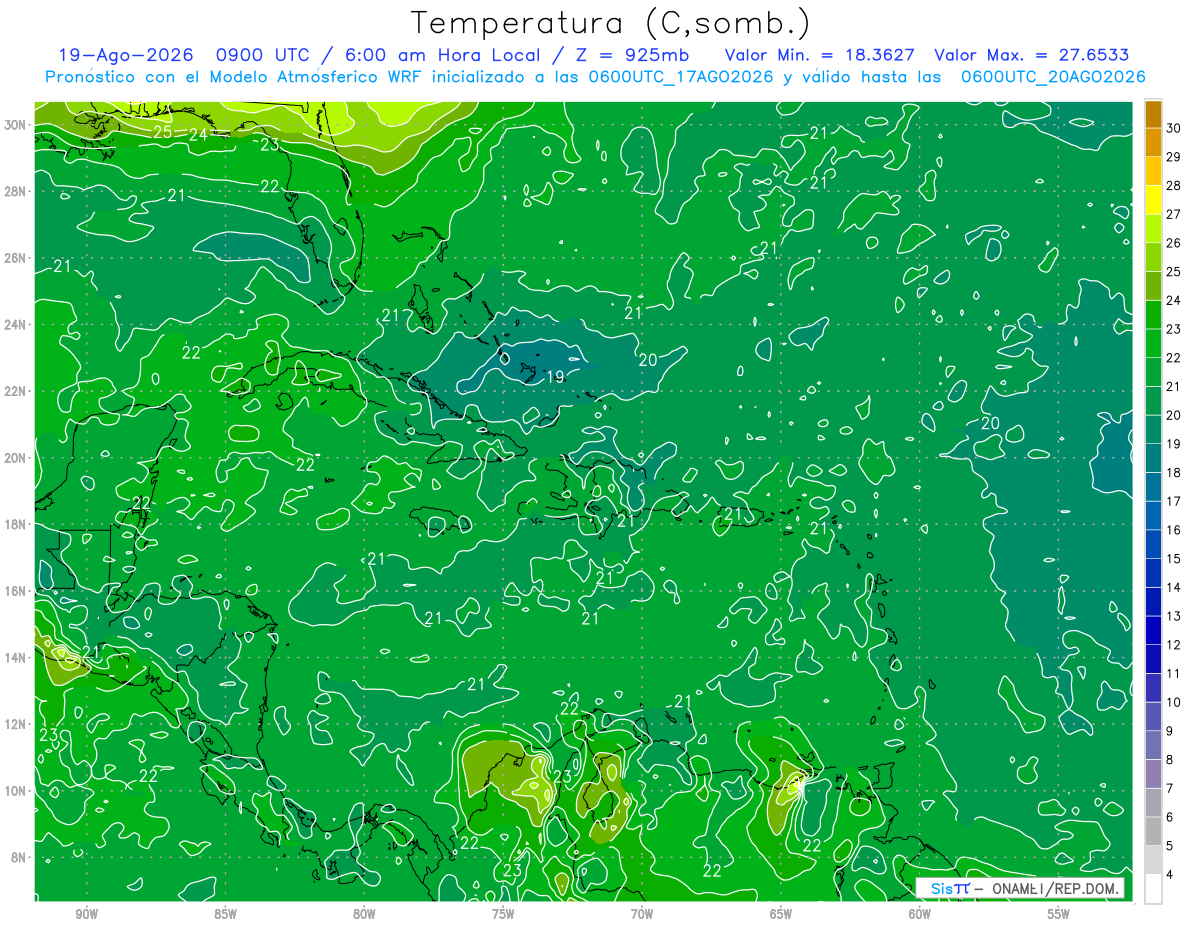Click the 24N latitude axis label

[x=16, y=324]
